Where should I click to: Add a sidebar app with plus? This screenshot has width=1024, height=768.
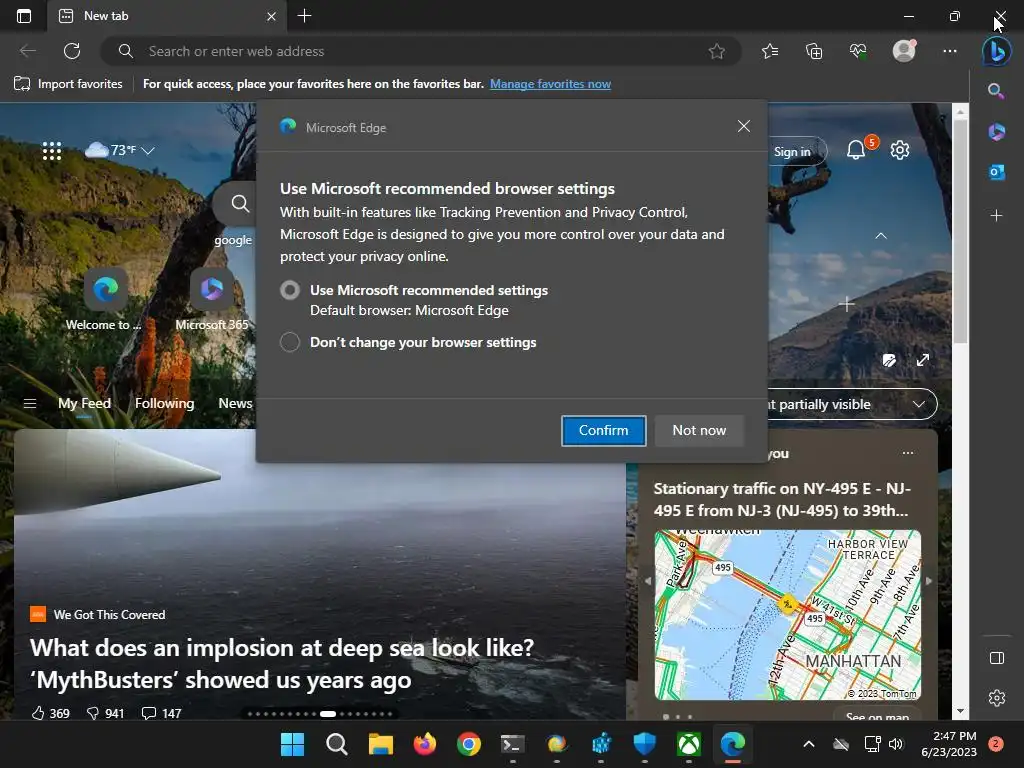click(x=996, y=215)
